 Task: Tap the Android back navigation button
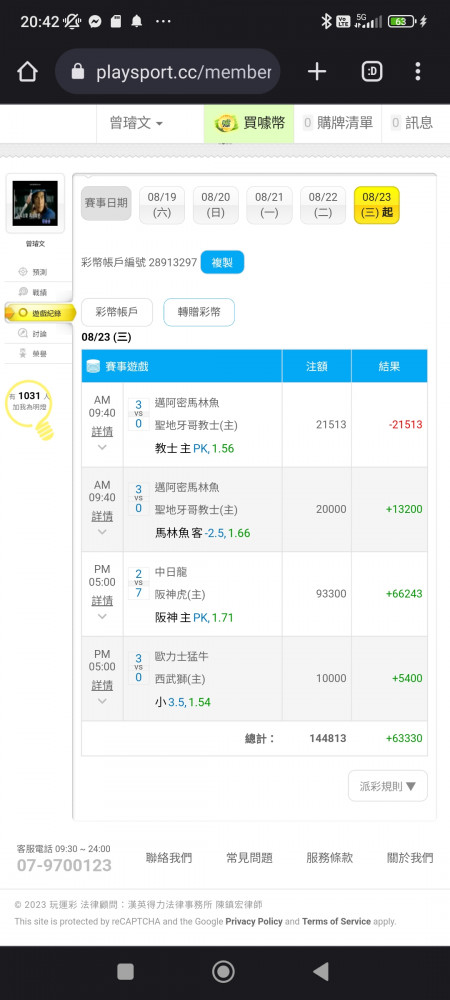click(x=321, y=971)
